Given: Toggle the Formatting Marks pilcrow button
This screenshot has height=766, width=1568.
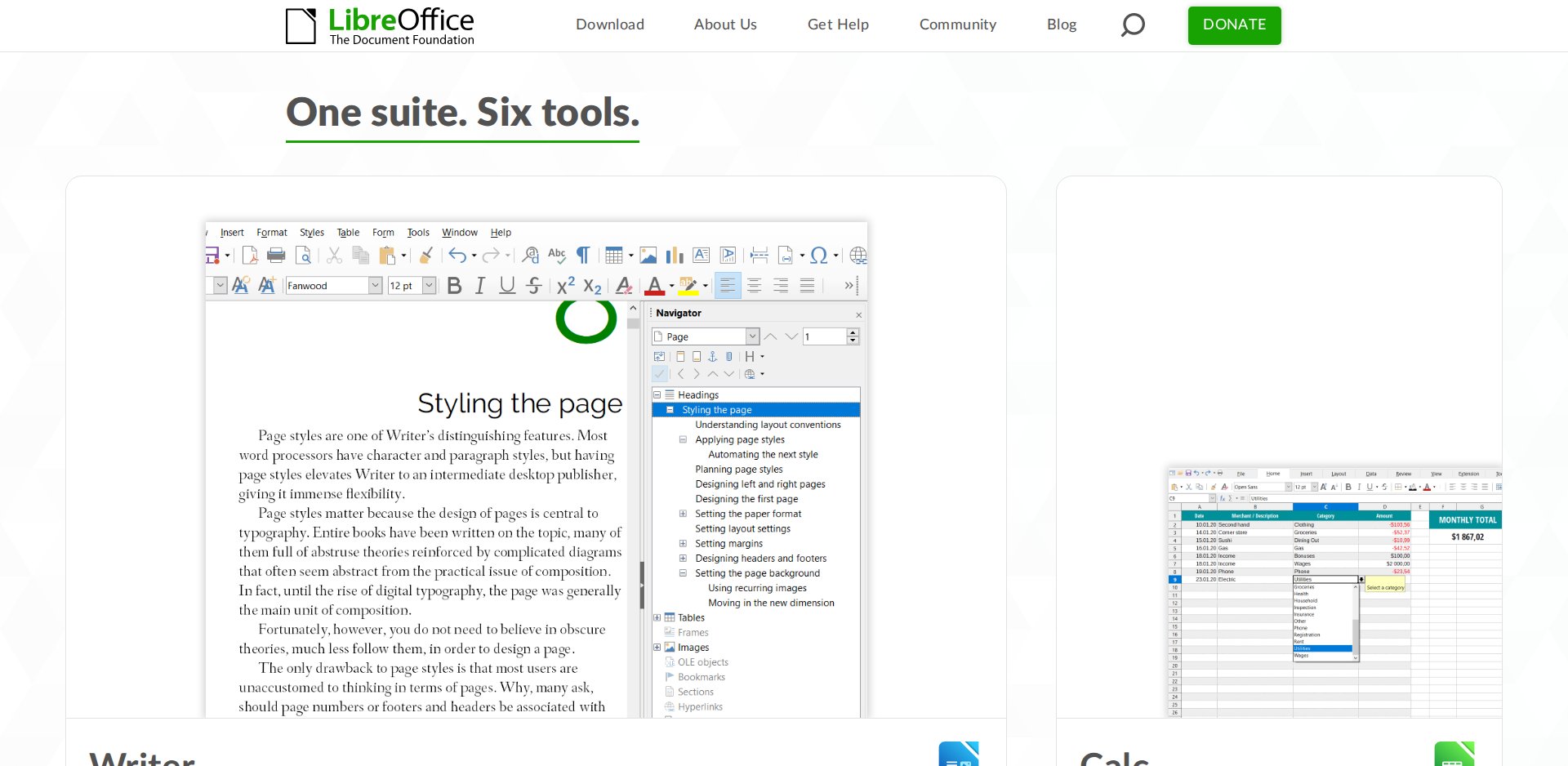Looking at the screenshot, I should coord(583,256).
